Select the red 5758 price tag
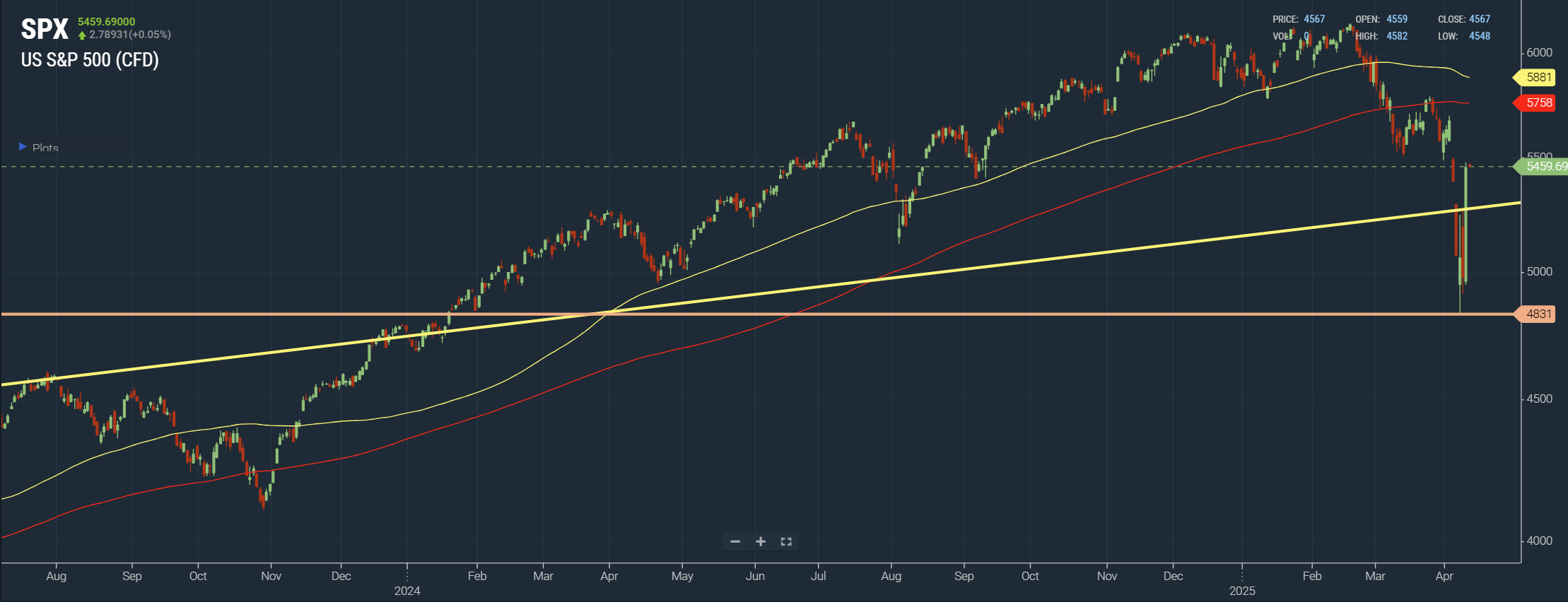The image size is (1568, 602). (1533, 102)
